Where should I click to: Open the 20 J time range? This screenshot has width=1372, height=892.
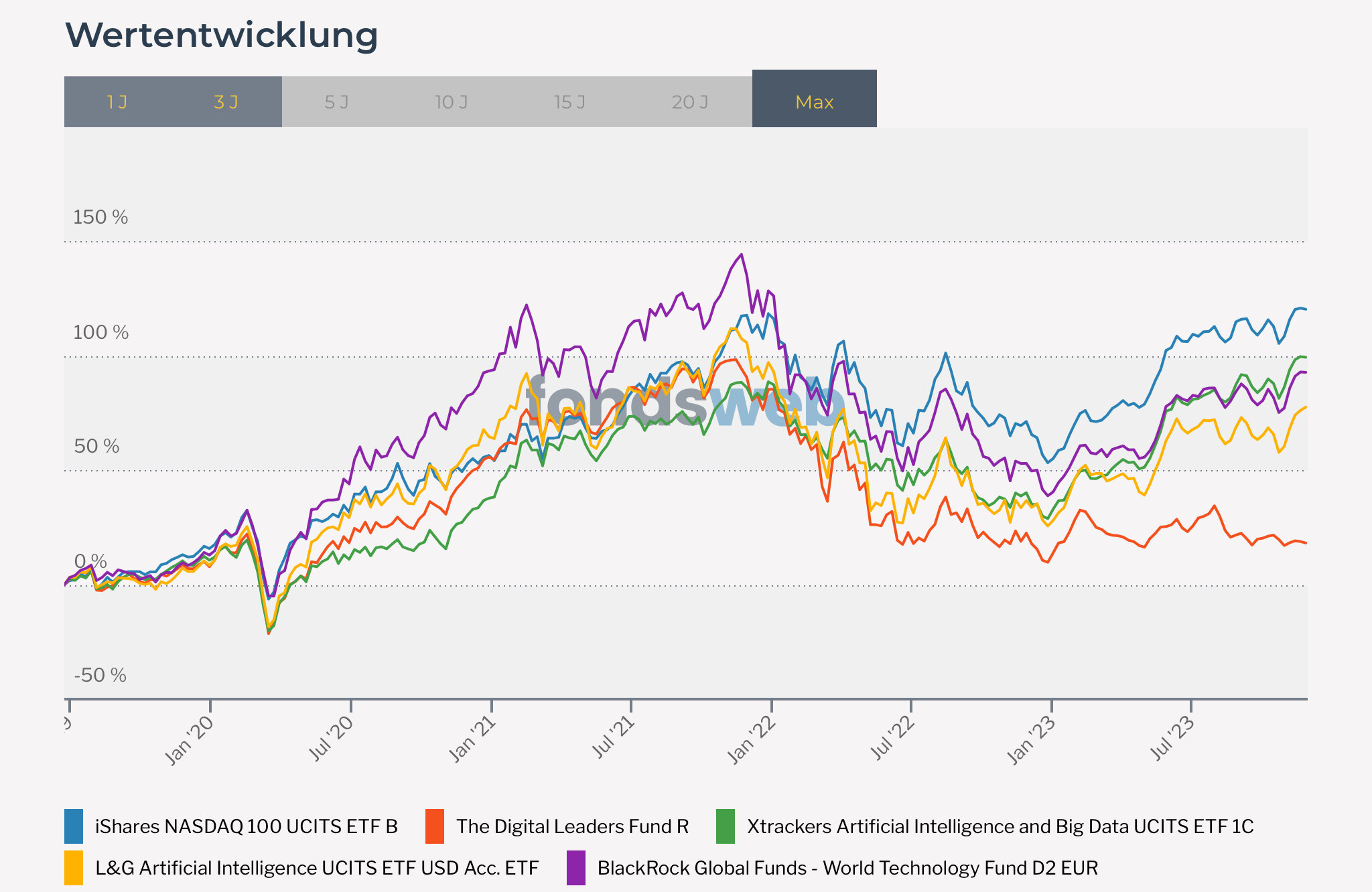click(x=689, y=102)
